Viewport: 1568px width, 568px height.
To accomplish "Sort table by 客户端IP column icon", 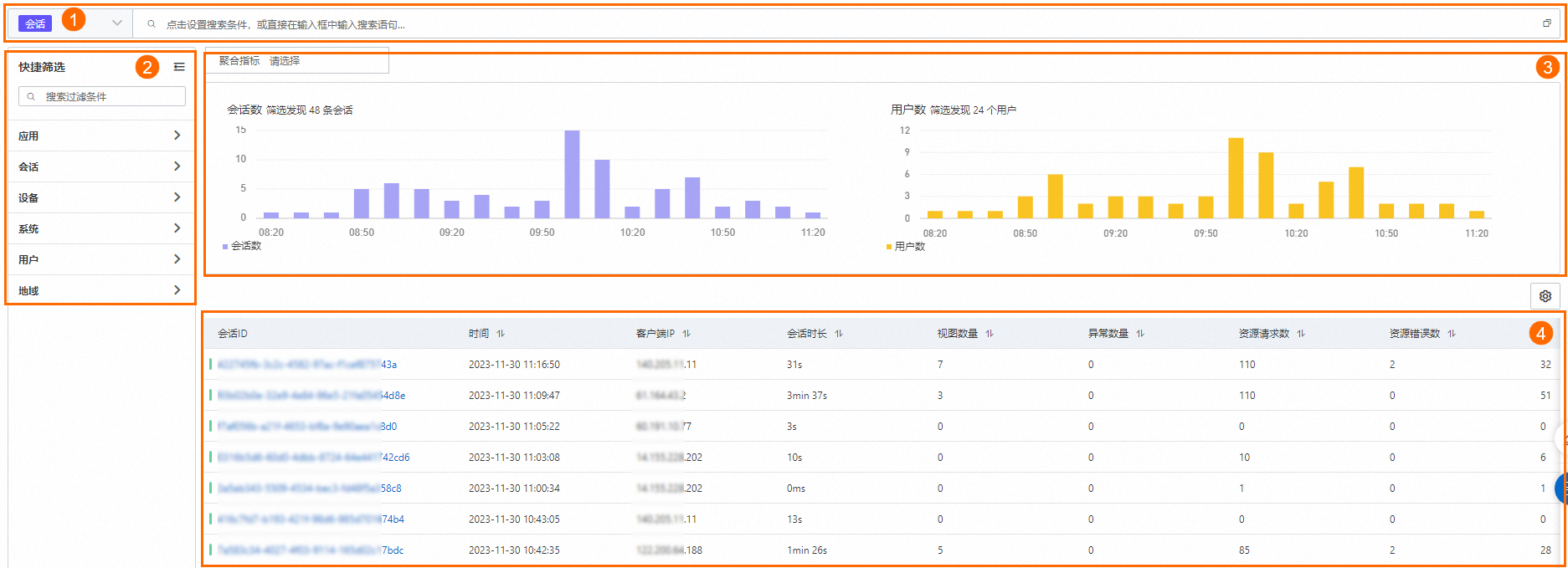I will (686, 334).
